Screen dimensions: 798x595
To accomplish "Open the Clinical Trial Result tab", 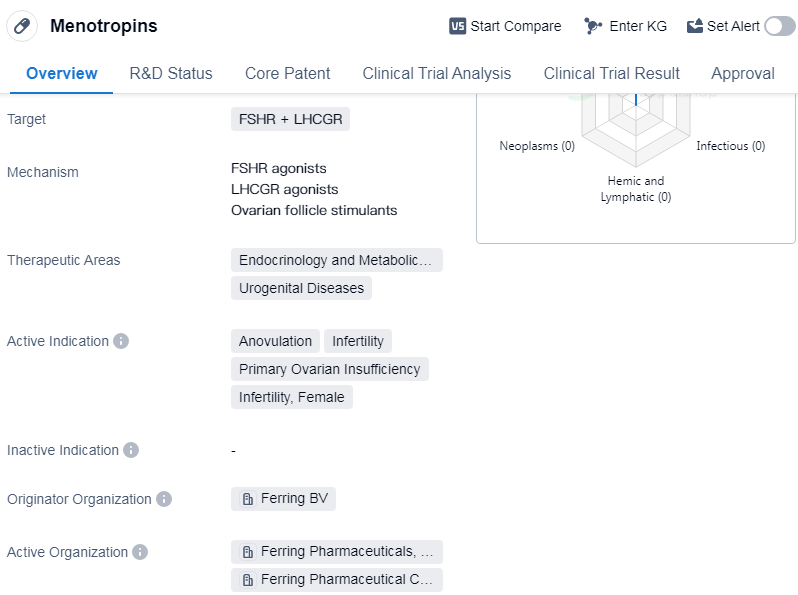I will [x=611, y=73].
